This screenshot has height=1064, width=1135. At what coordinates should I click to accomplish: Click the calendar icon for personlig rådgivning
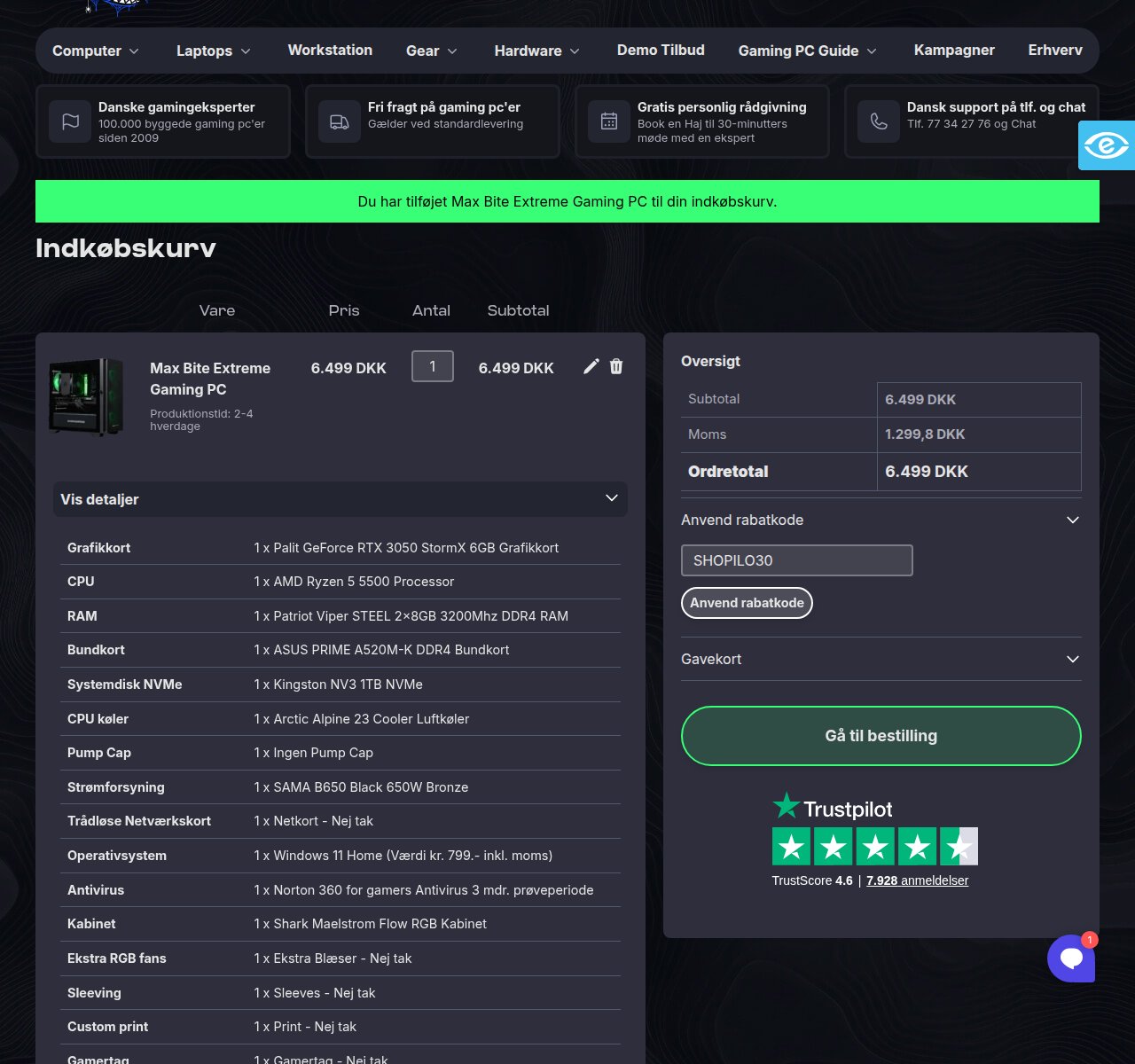pos(609,121)
